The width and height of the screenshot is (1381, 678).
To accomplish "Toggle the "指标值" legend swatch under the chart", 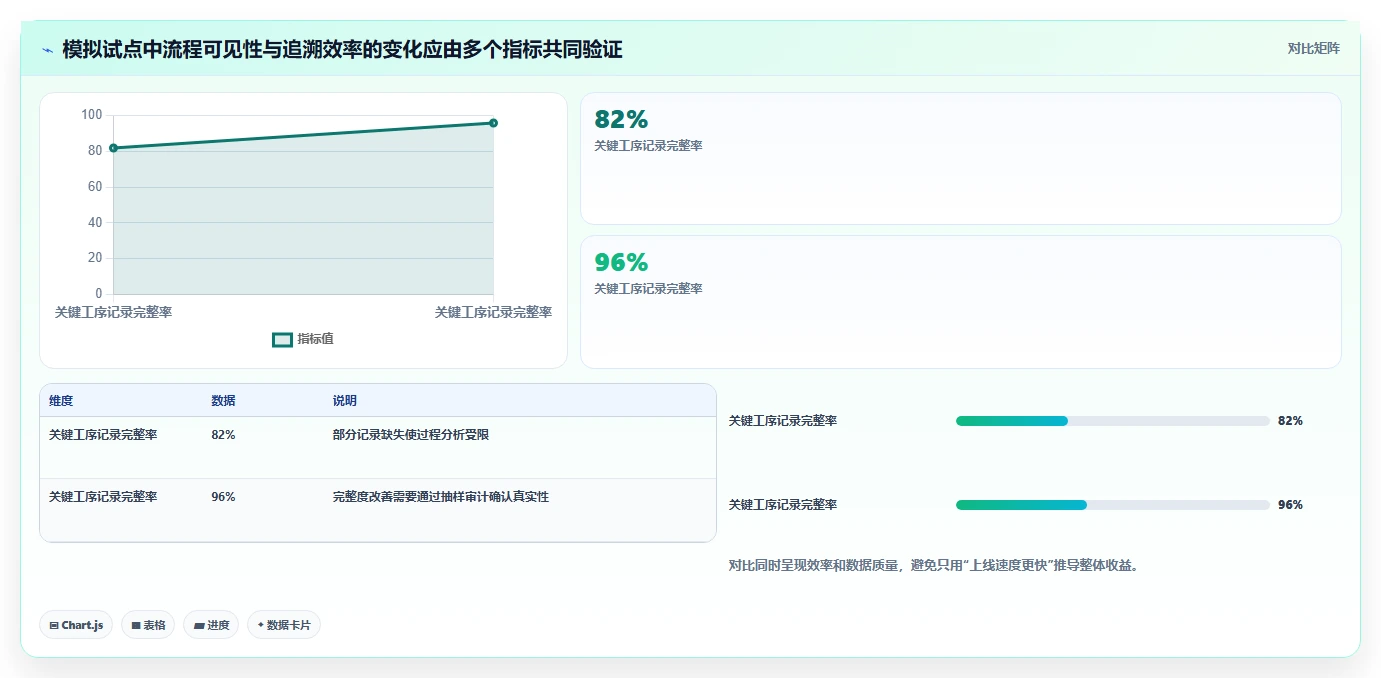I will tap(282, 340).
